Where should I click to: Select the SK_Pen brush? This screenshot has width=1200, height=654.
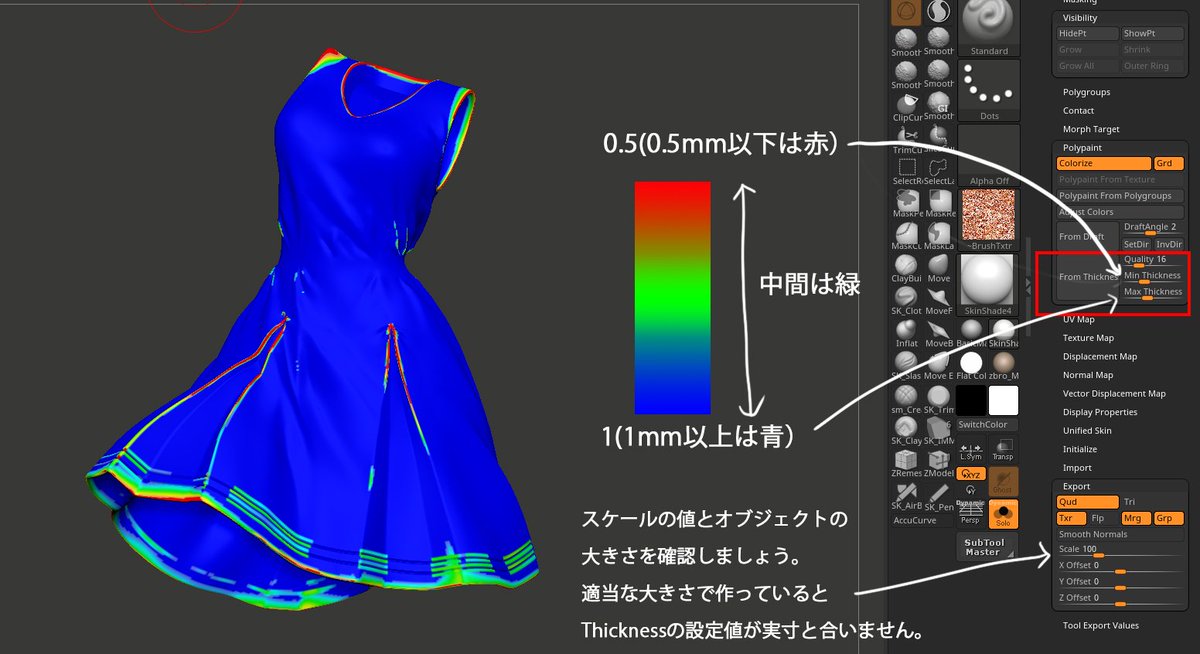tap(939, 495)
